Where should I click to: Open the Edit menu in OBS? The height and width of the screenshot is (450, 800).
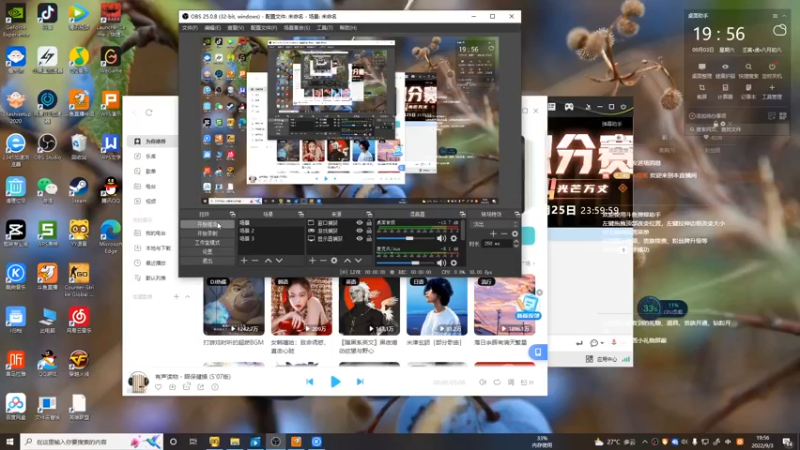point(213,28)
